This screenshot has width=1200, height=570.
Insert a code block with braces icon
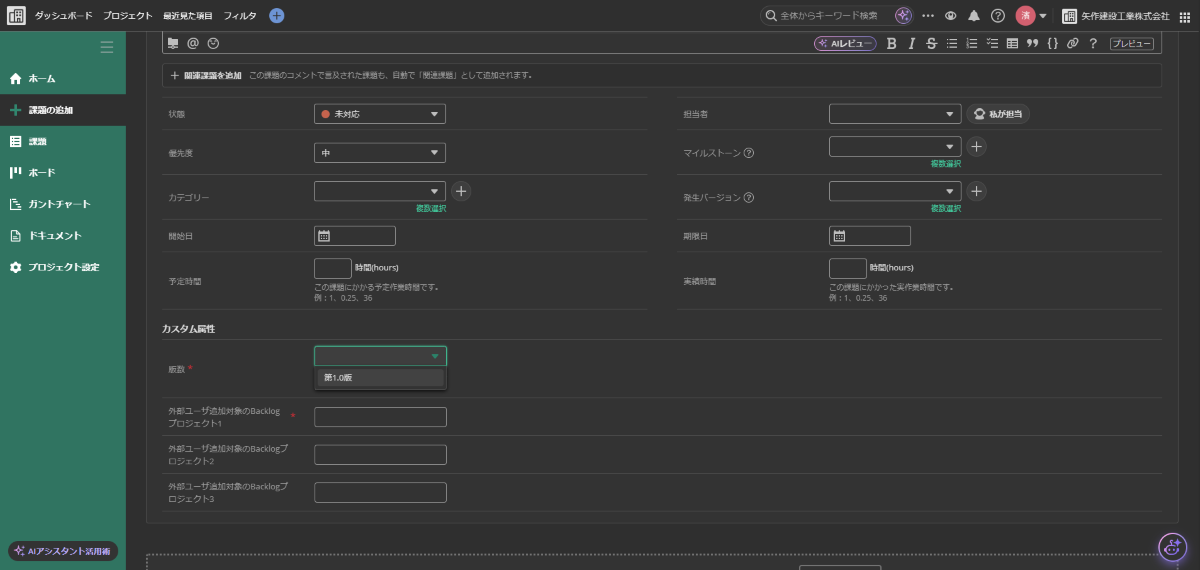(x=1052, y=43)
